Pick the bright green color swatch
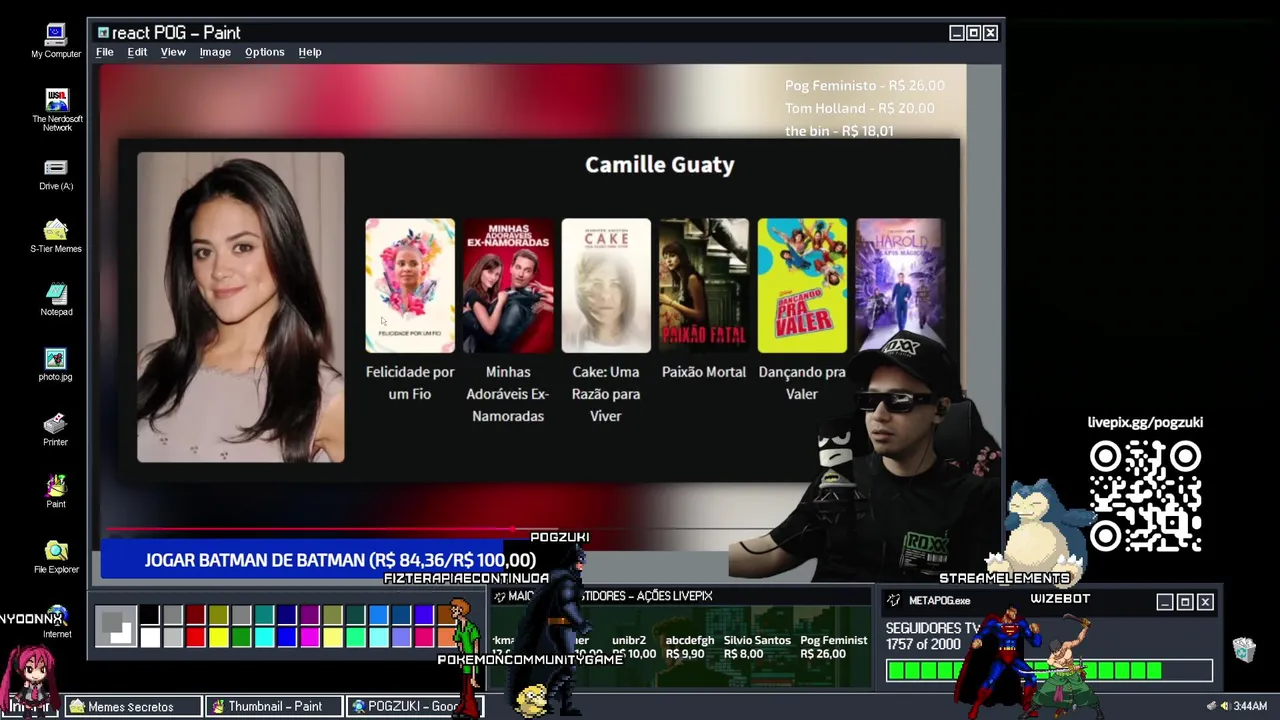 point(242,637)
